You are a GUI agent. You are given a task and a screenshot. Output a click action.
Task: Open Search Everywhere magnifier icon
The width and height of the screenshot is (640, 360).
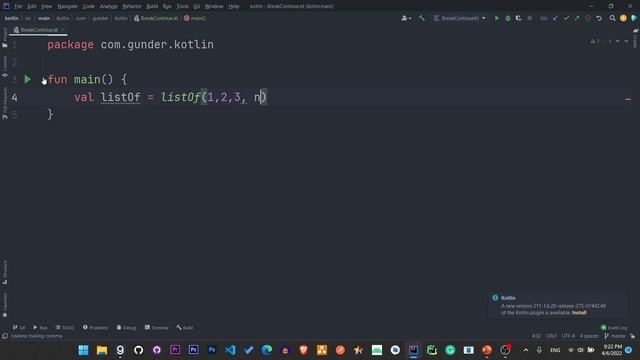pos(612,18)
